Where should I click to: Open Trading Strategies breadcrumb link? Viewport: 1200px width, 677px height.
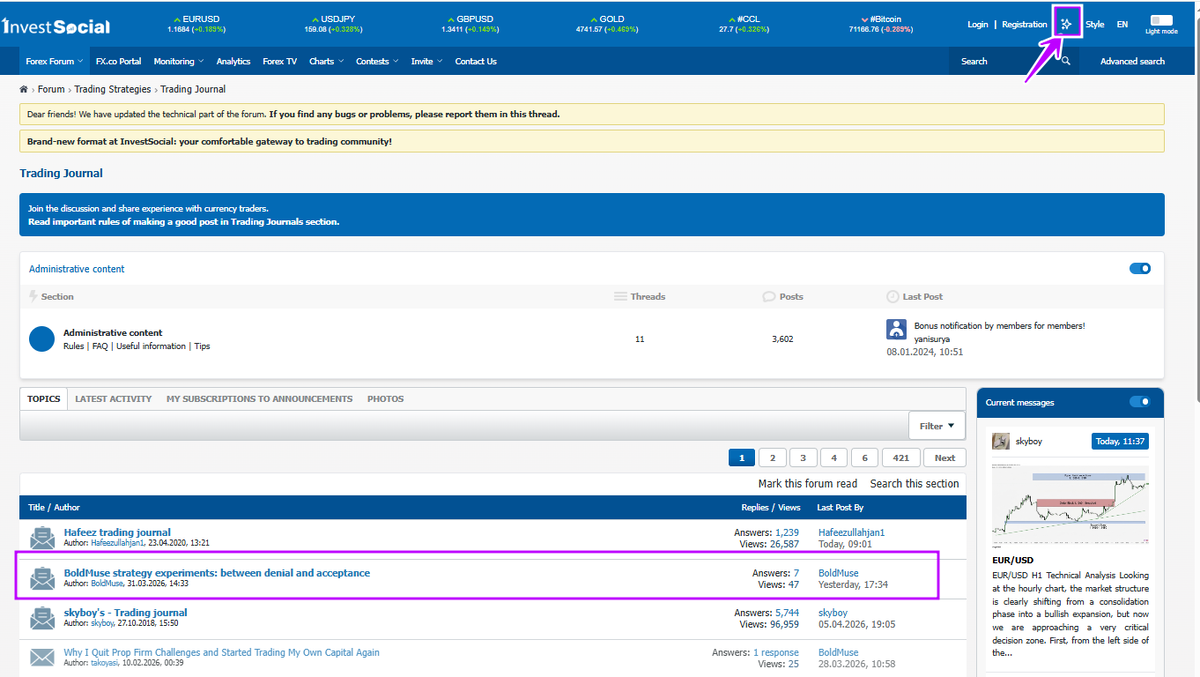(112, 89)
